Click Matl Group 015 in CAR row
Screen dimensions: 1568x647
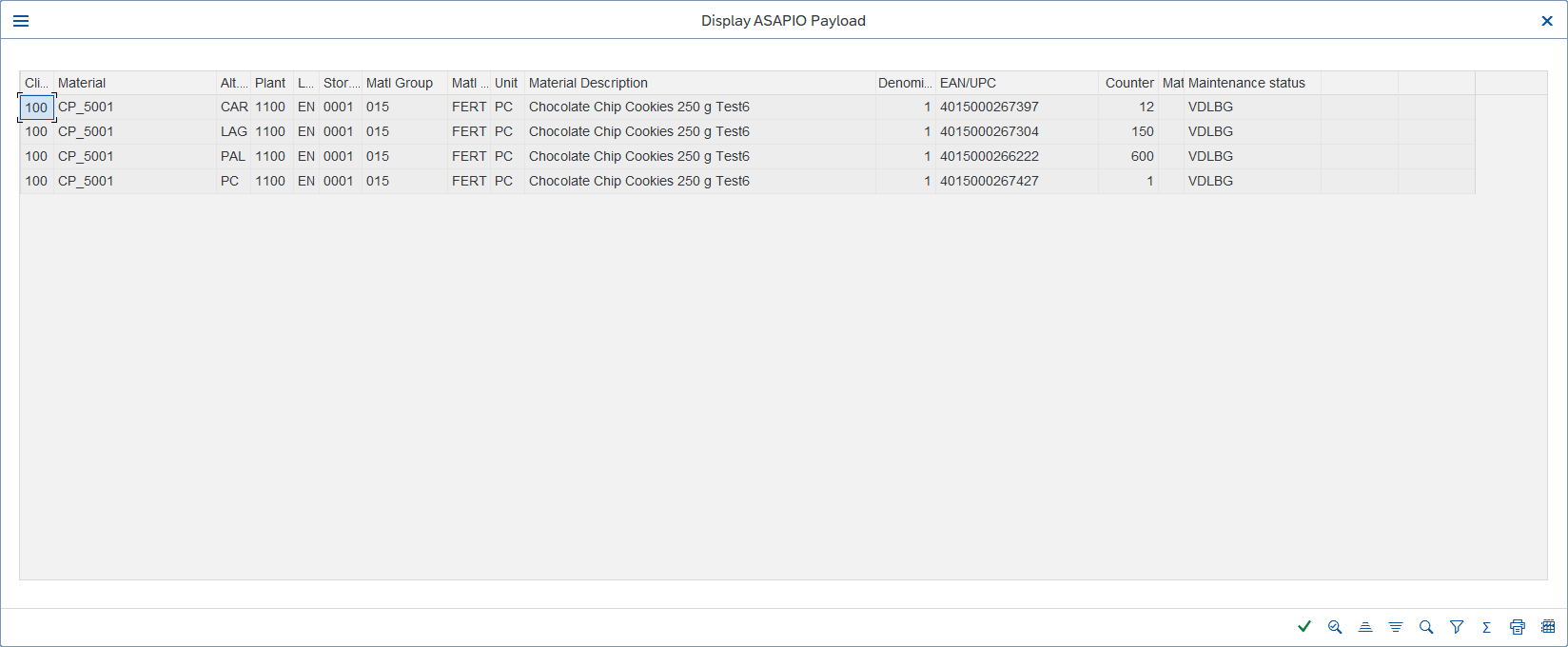pyautogui.click(x=404, y=108)
